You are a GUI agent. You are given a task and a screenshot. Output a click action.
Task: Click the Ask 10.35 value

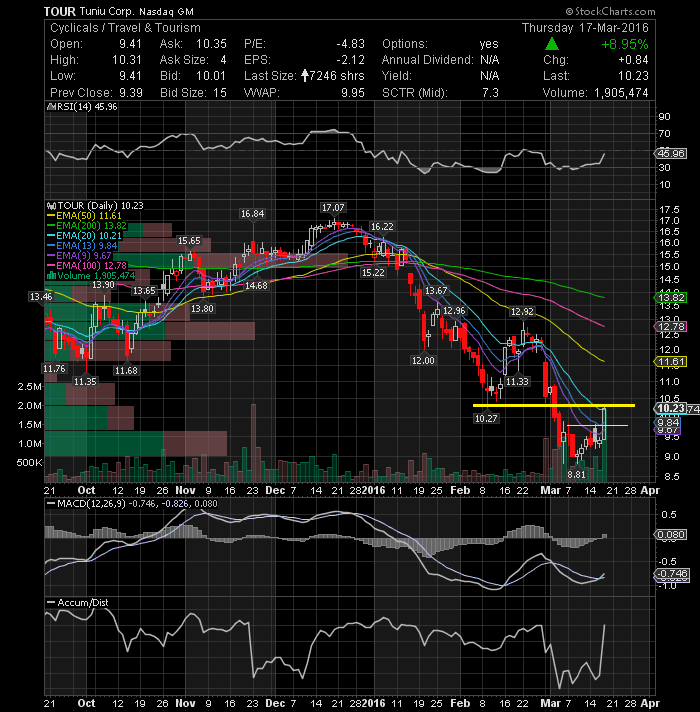click(211, 44)
